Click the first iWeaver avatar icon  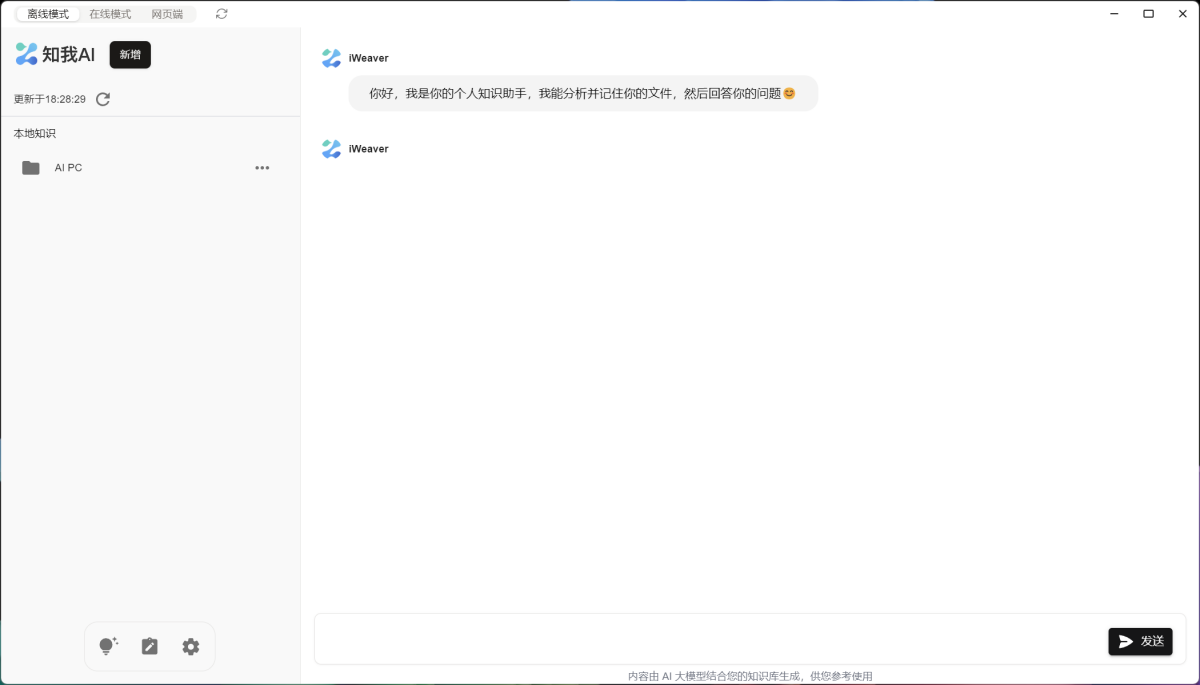(331, 58)
